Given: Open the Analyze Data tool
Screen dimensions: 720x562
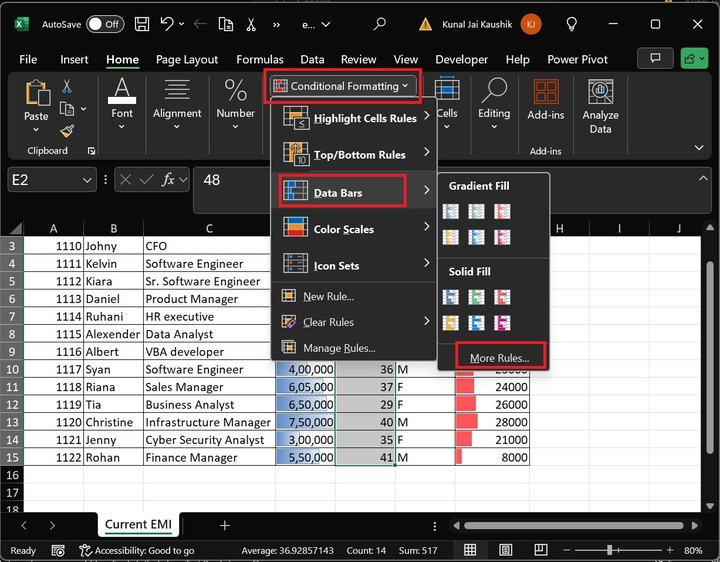Looking at the screenshot, I should pyautogui.click(x=600, y=107).
